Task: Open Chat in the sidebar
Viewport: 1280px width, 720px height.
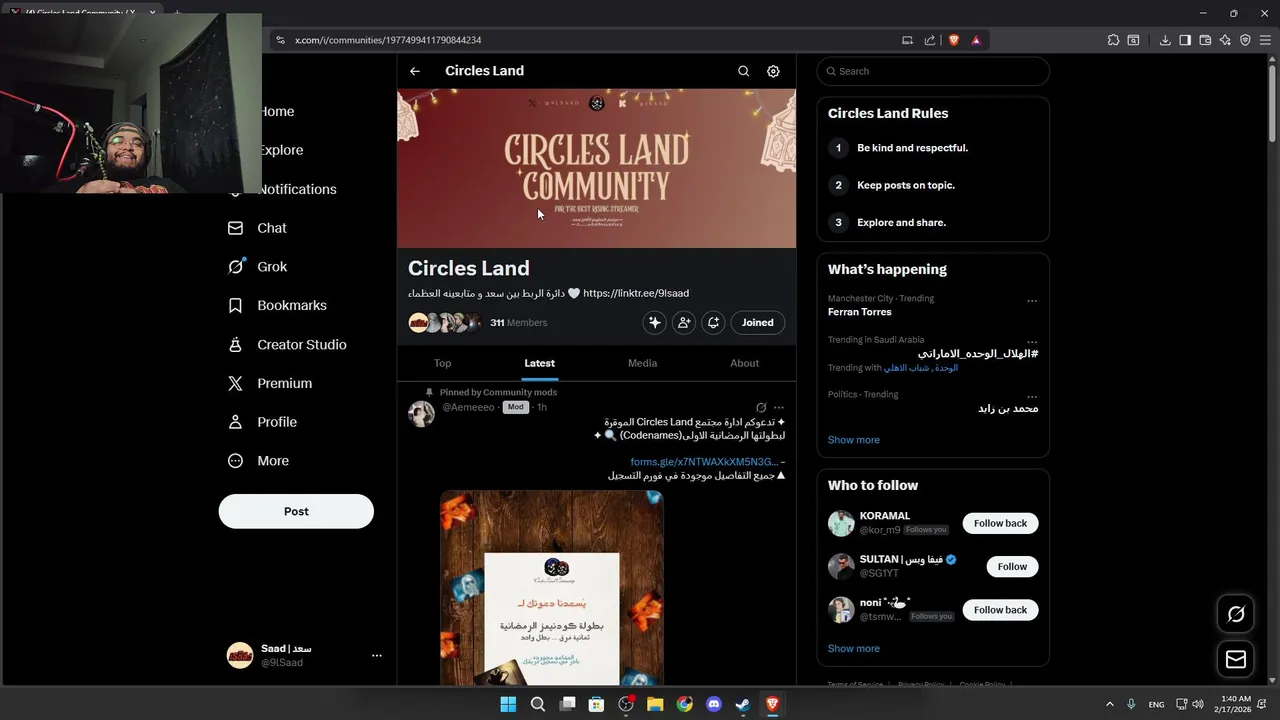Action: tap(257, 228)
